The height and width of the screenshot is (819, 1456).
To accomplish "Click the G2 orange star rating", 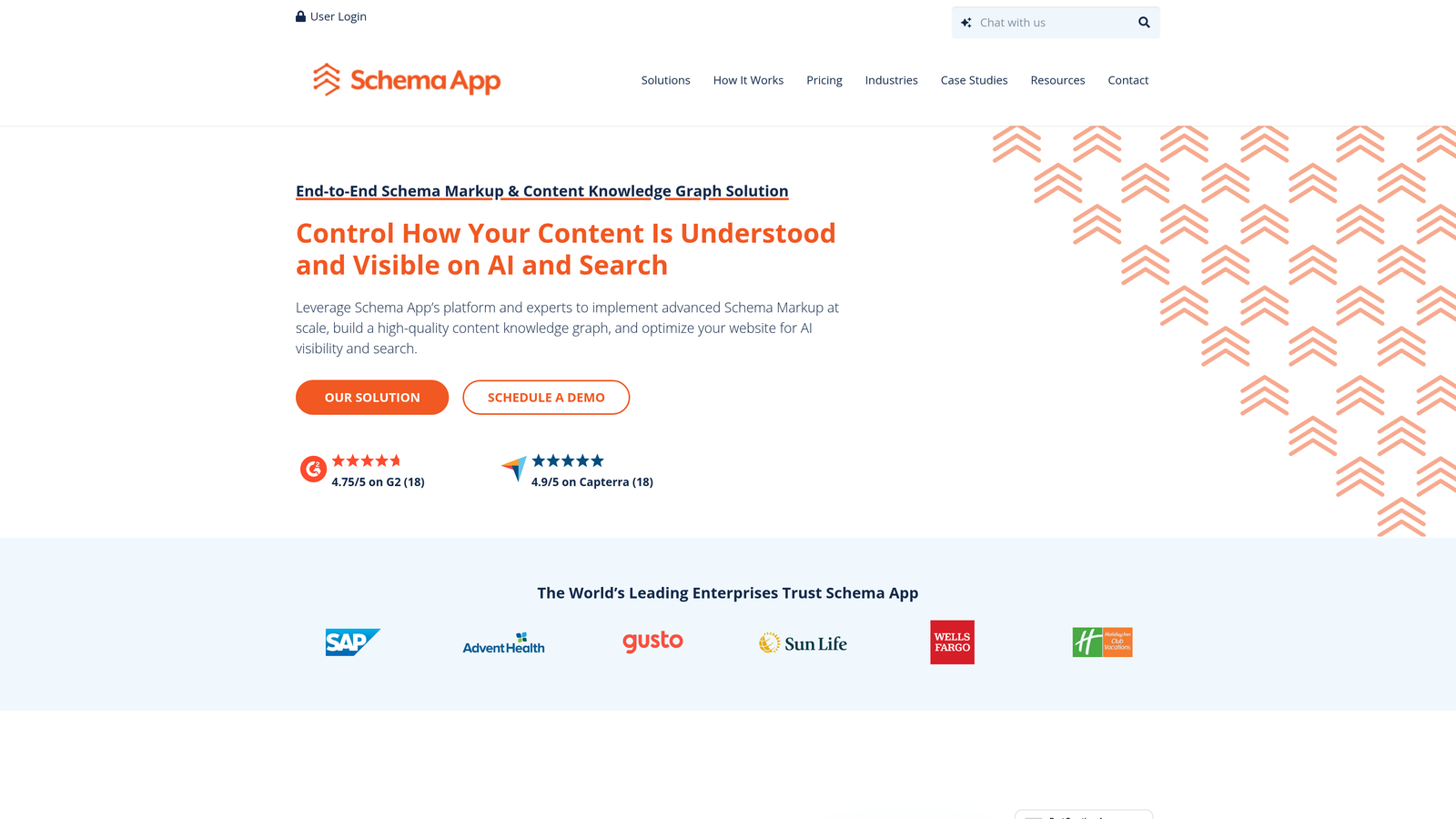I will tap(366, 460).
